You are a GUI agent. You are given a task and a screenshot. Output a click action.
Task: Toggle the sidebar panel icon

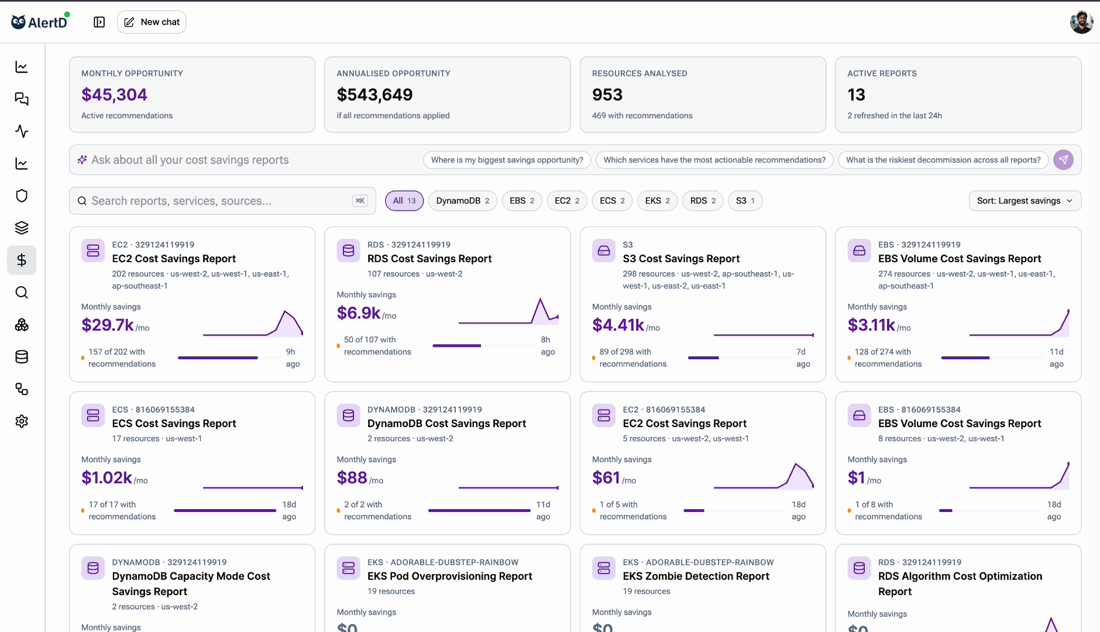click(x=99, y=22)
